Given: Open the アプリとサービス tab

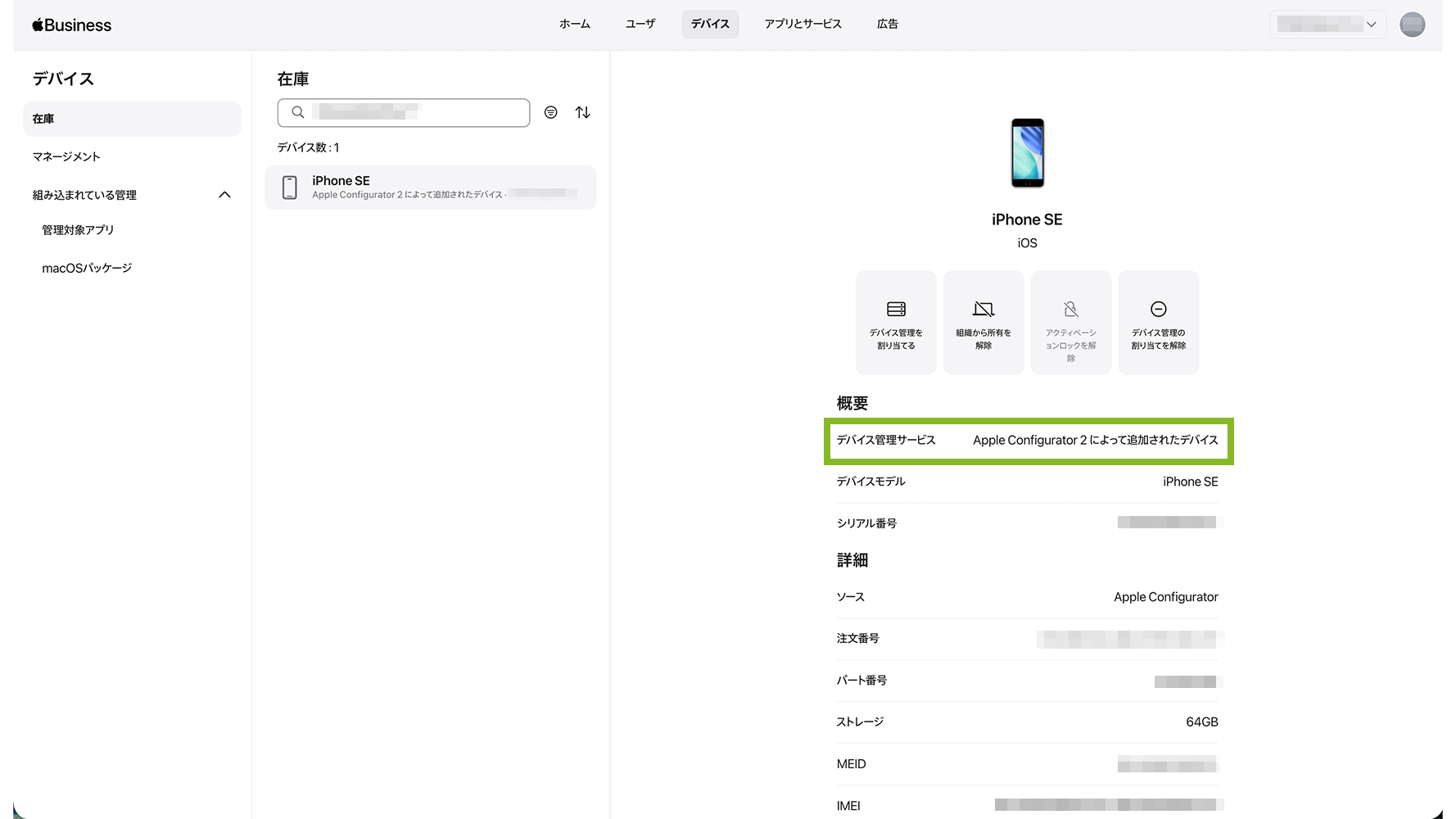Looking at the screenshot, I should click(x=803, y=25).
